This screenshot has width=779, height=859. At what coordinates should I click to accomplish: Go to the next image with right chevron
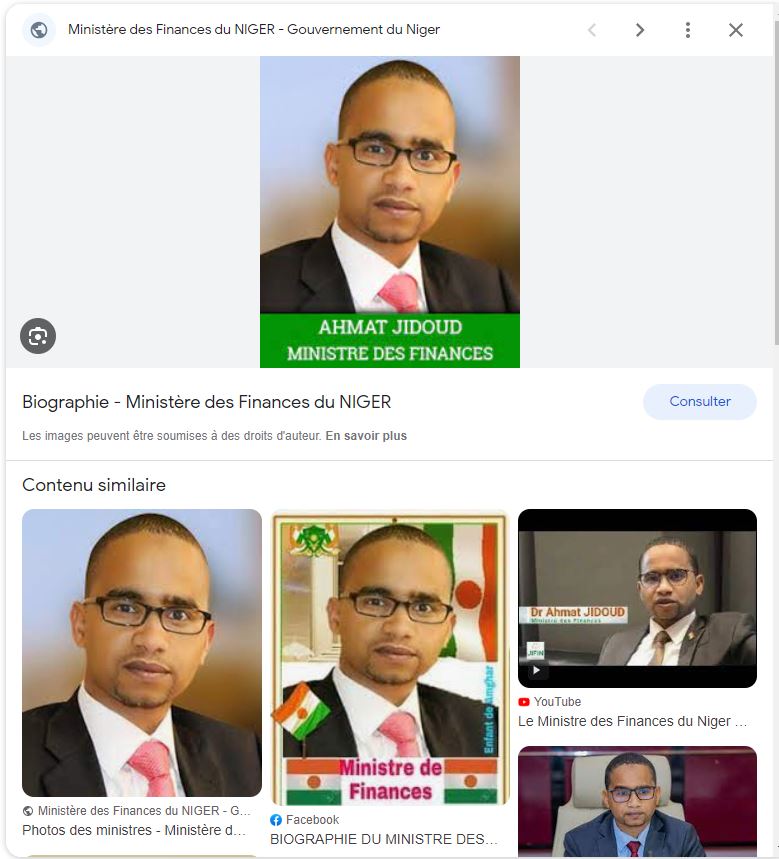[639, 30]
